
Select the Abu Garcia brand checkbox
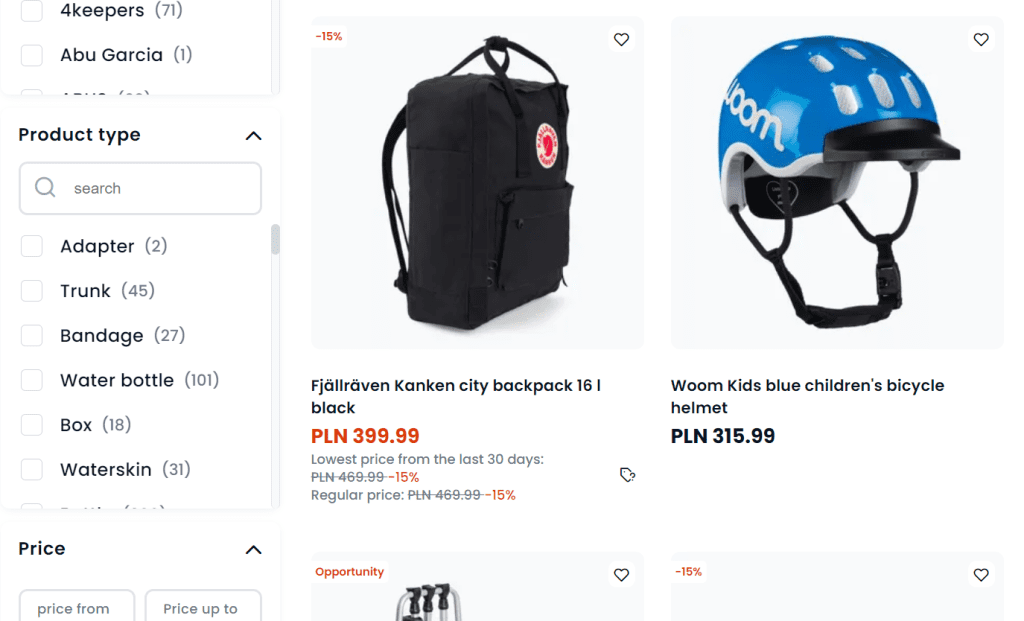(x=32, y=55)
